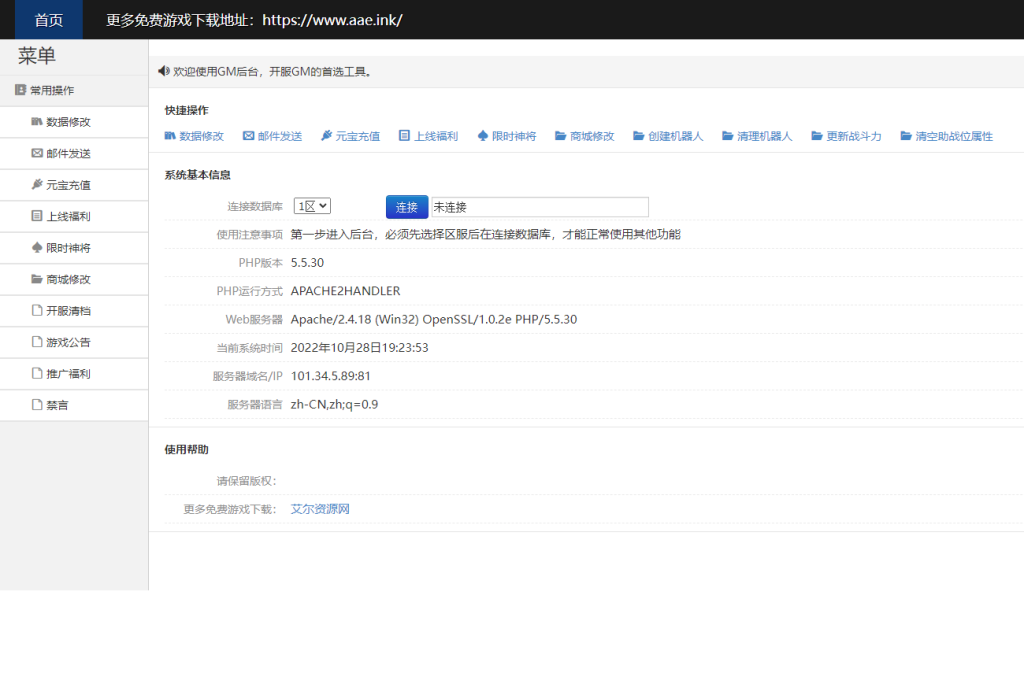Select 禁言 from the sidebar menu

(x=57, y=405)
